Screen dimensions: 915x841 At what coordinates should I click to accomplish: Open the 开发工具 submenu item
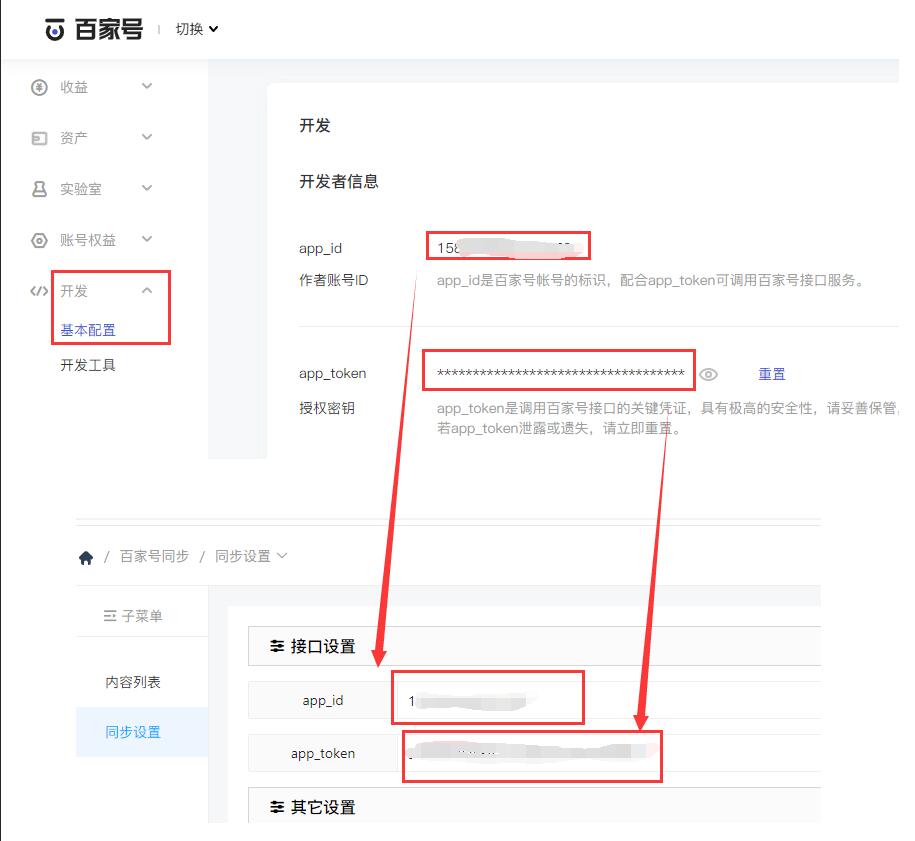(88, 365)
